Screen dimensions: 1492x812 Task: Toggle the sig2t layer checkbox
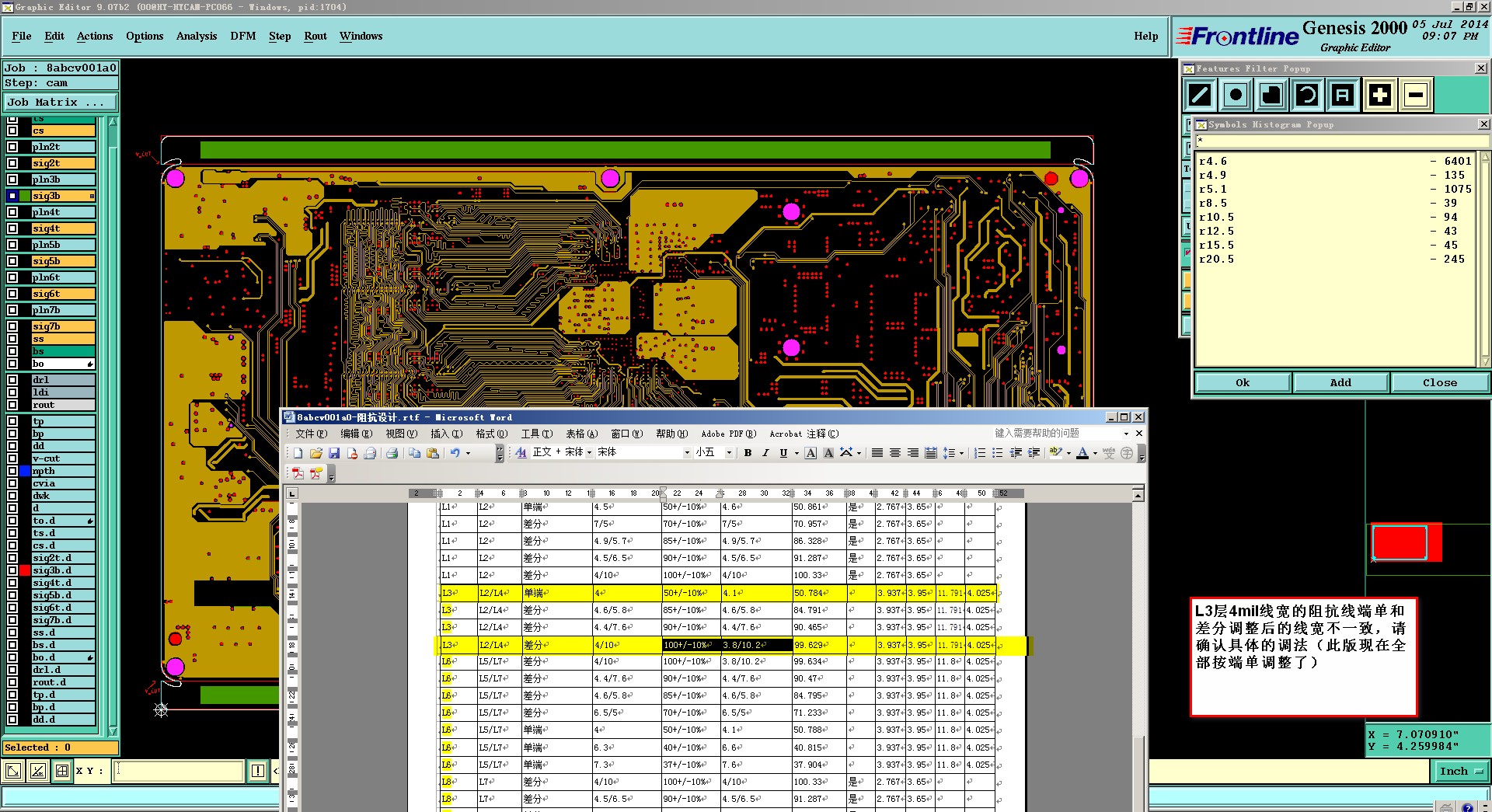(x=12, y=163)
